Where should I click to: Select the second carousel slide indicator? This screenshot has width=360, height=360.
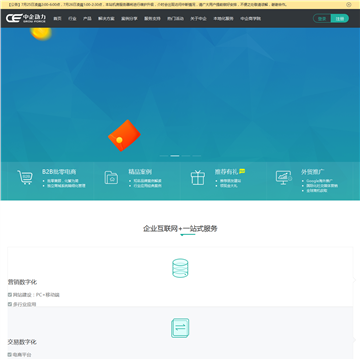[x=175, y=156]
